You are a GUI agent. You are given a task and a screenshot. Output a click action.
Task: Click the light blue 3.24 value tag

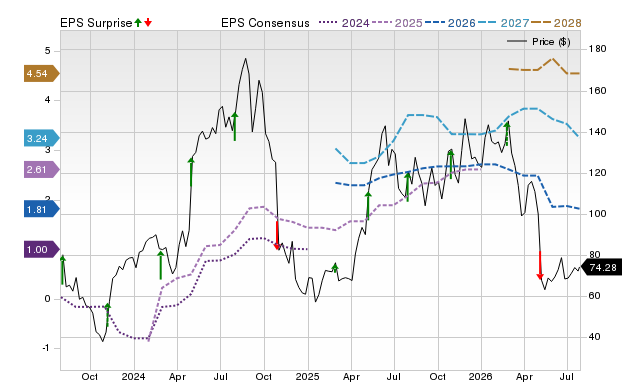pos(41,138)
